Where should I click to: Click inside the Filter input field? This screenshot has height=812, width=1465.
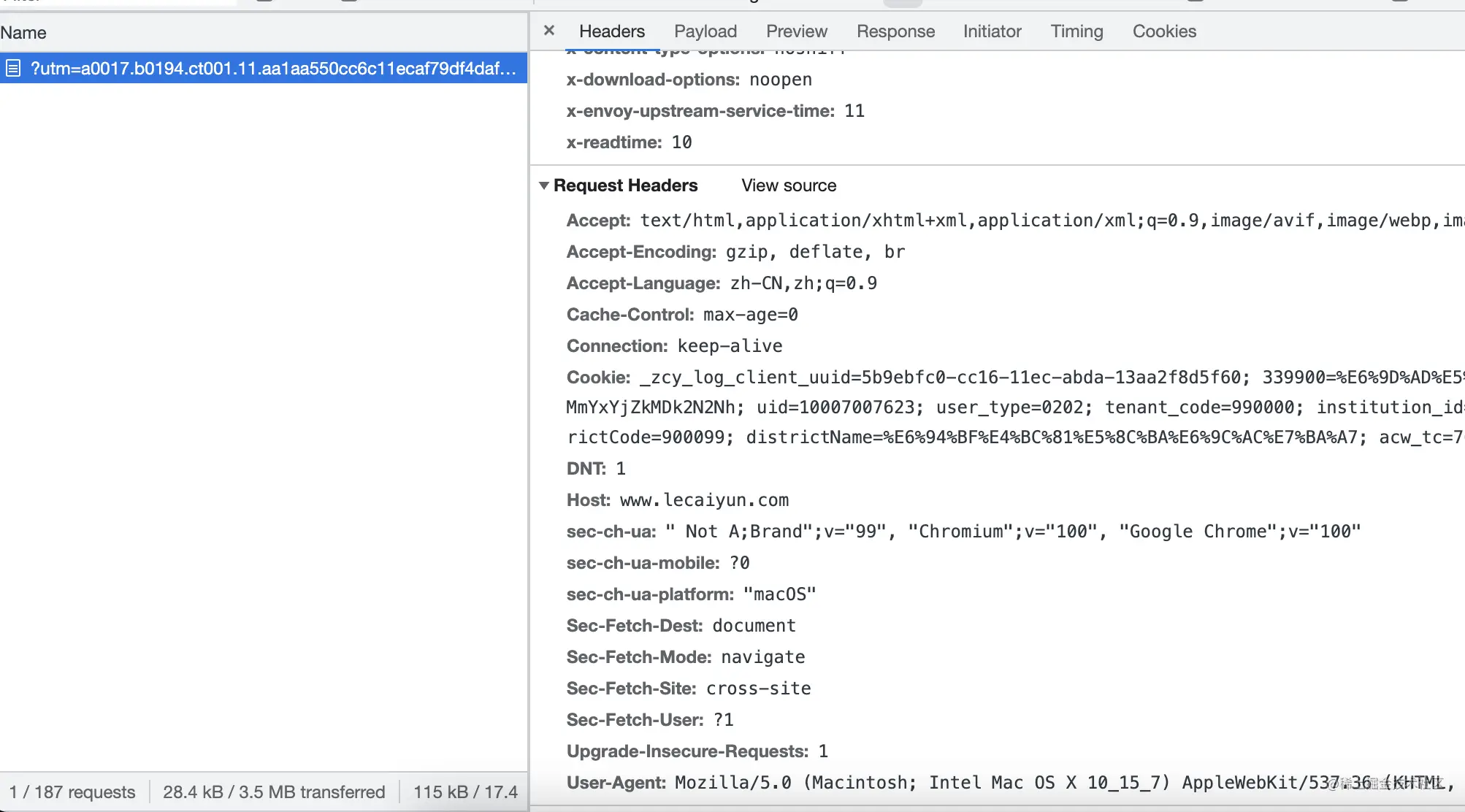[x=117, y=1]
